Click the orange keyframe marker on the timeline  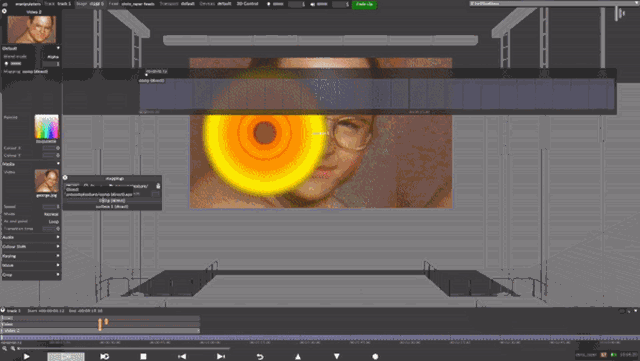click(100, 324)
